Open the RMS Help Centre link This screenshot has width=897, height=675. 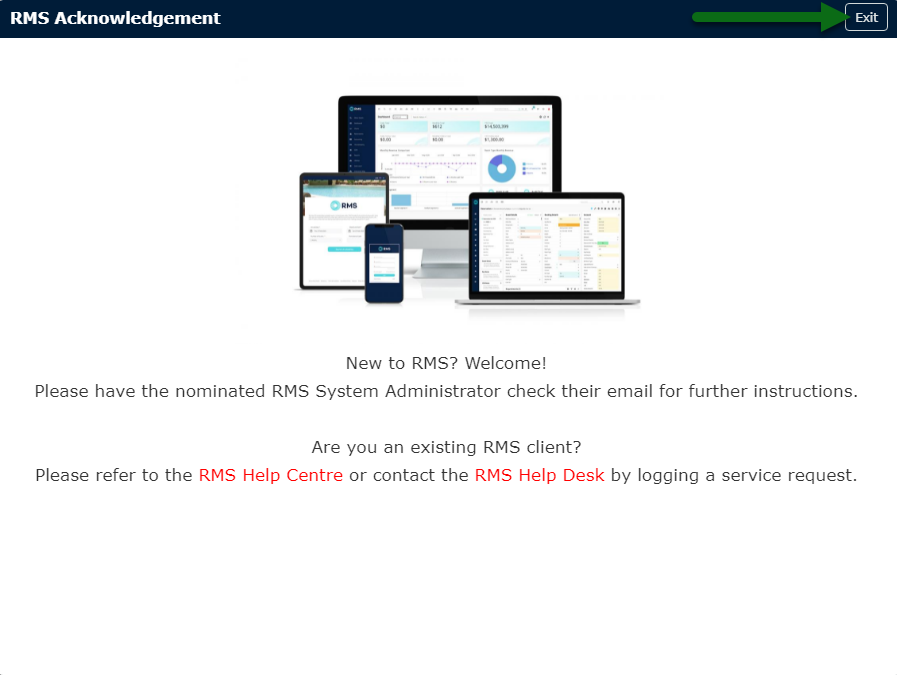tap(271, 475)
